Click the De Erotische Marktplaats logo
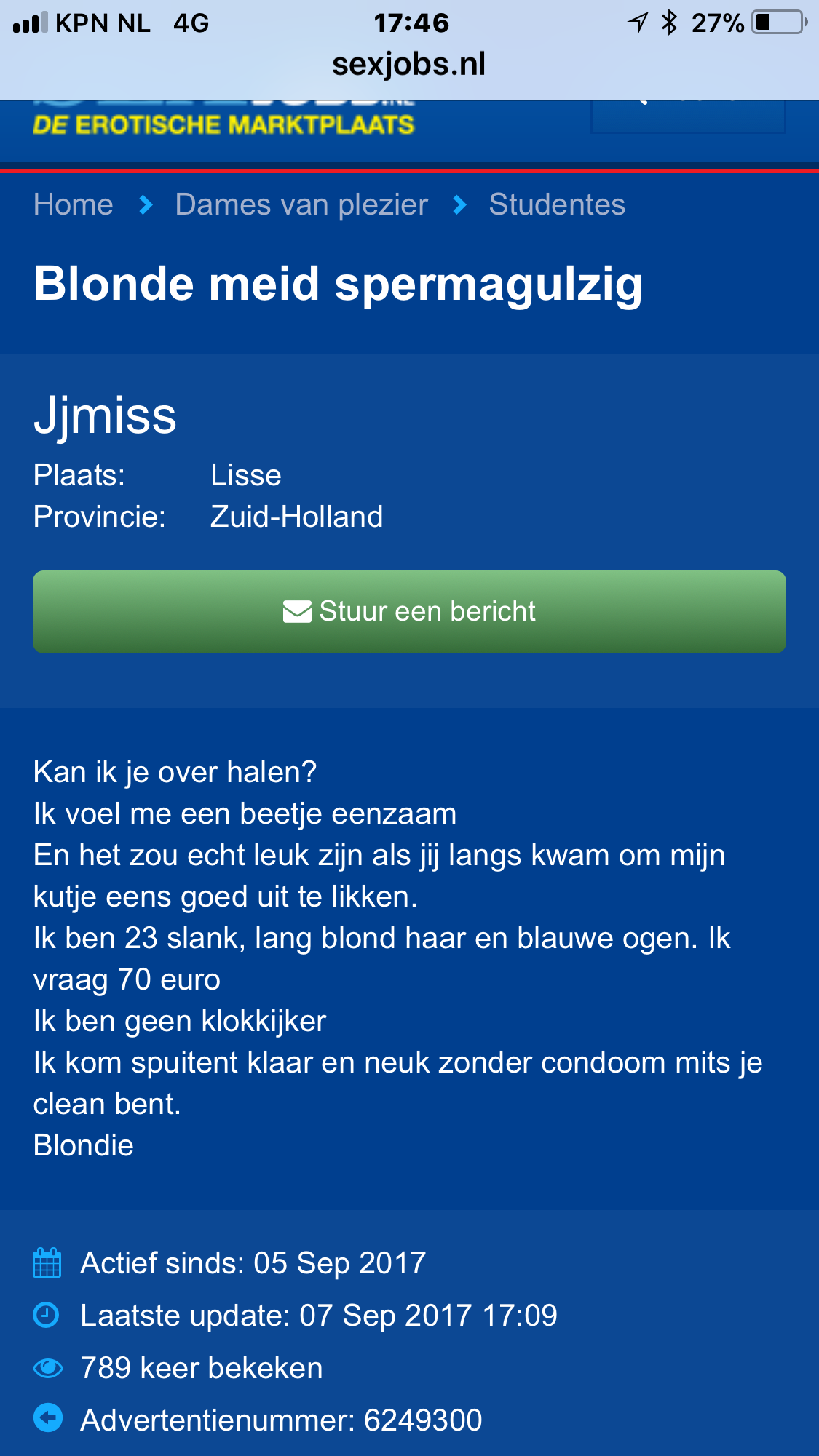 click(x=223, y=119)
